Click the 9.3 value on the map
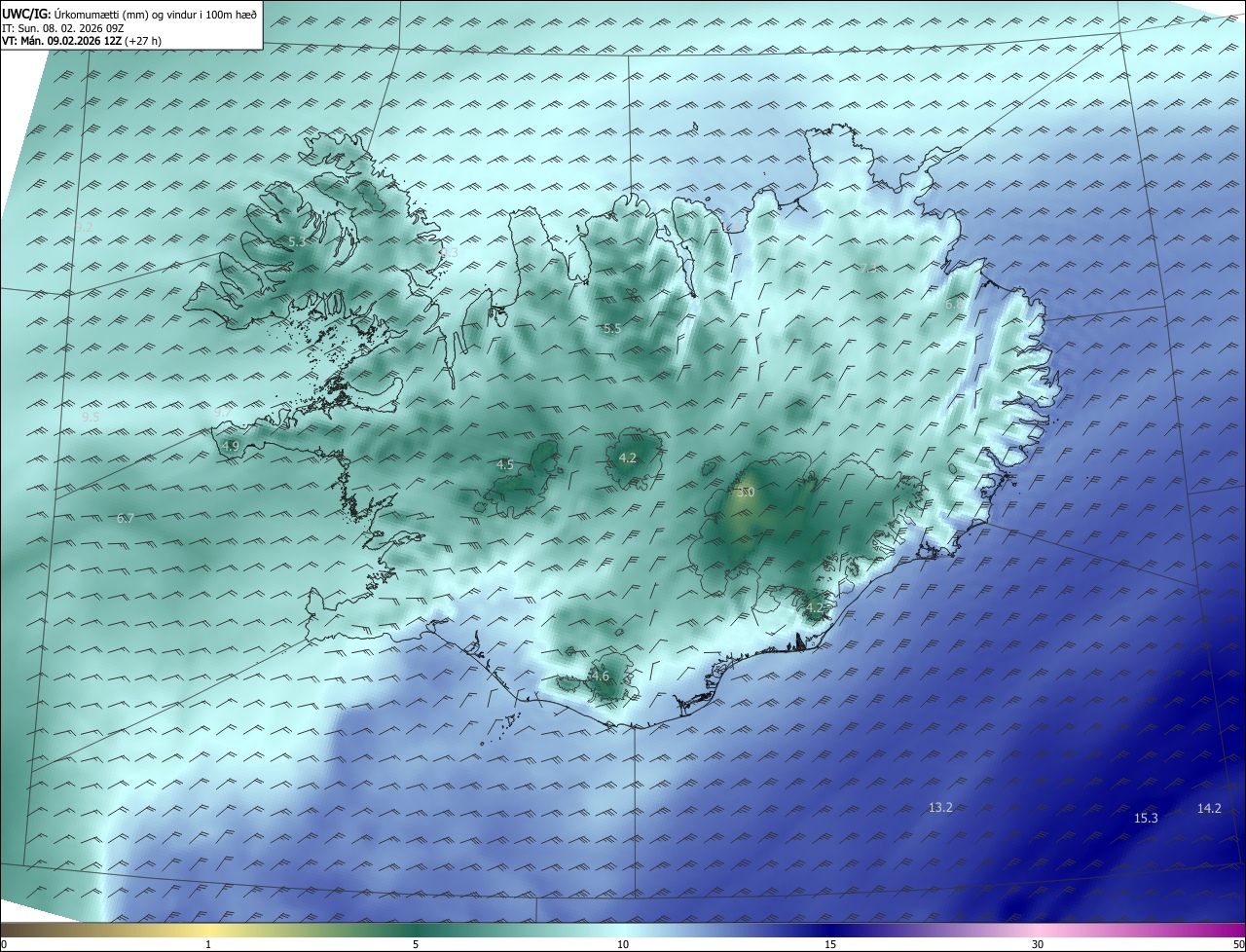1246x952 pixels. coord(448,252)
